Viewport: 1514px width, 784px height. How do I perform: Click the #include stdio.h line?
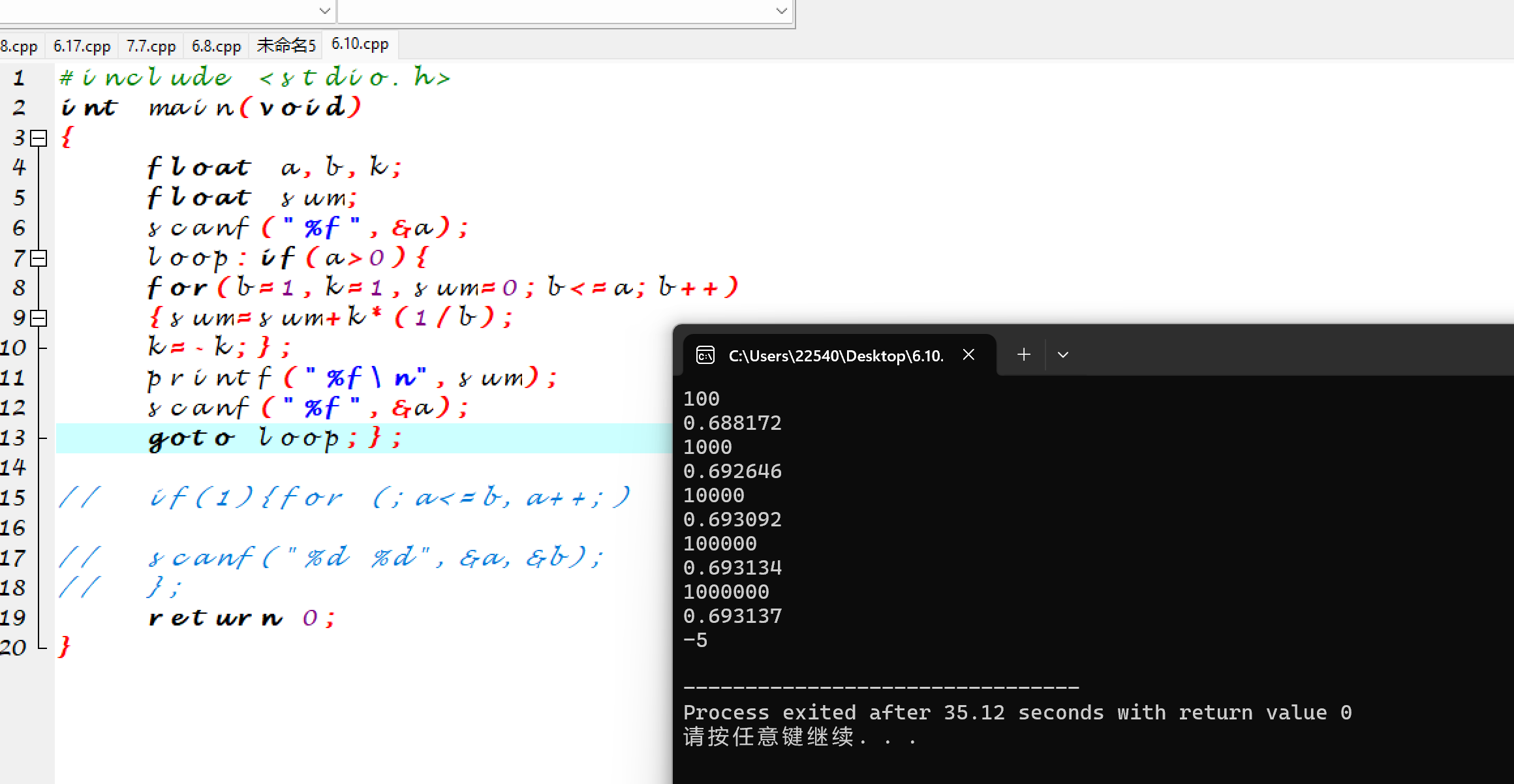point(255,78)
